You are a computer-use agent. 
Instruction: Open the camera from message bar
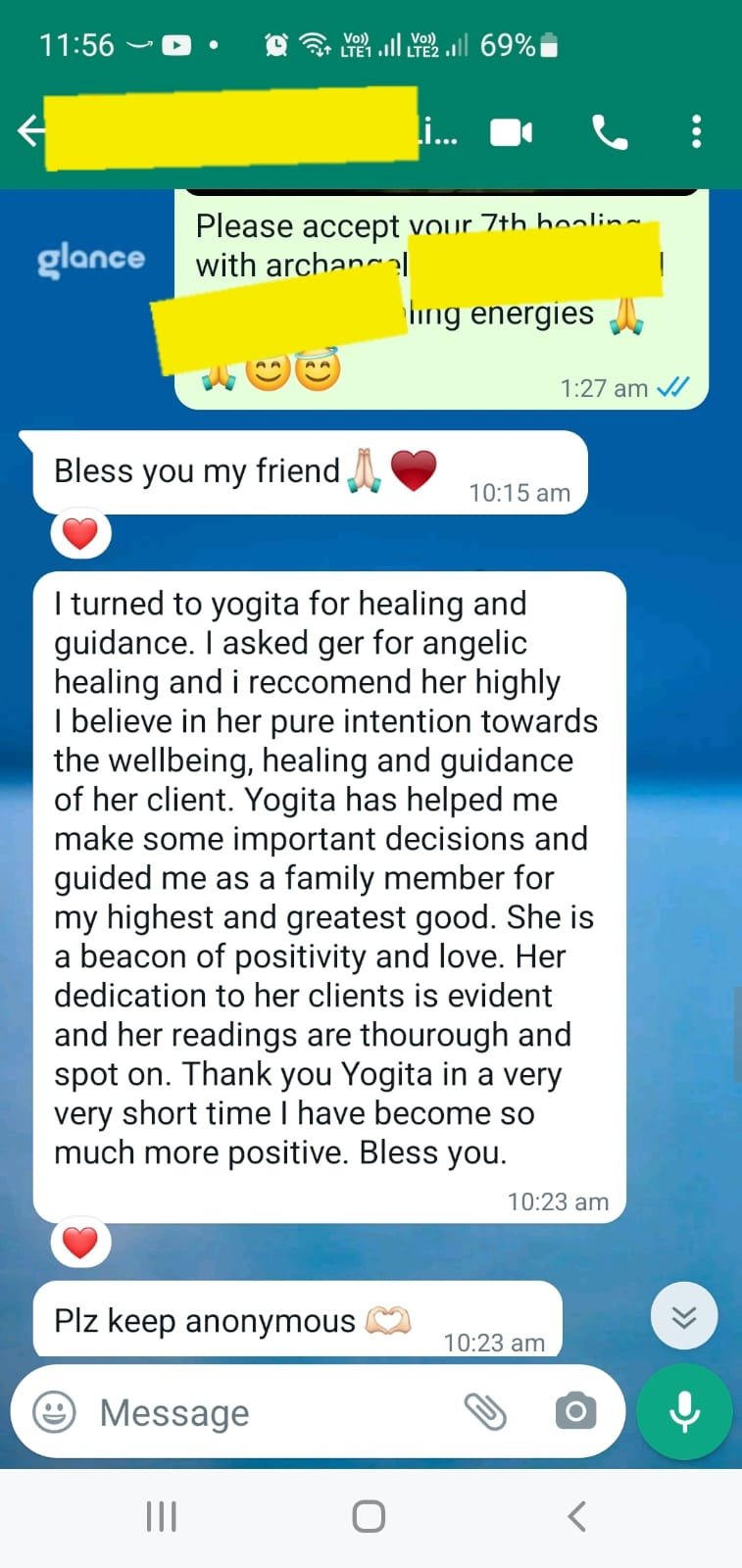(x=575, y=1411)
